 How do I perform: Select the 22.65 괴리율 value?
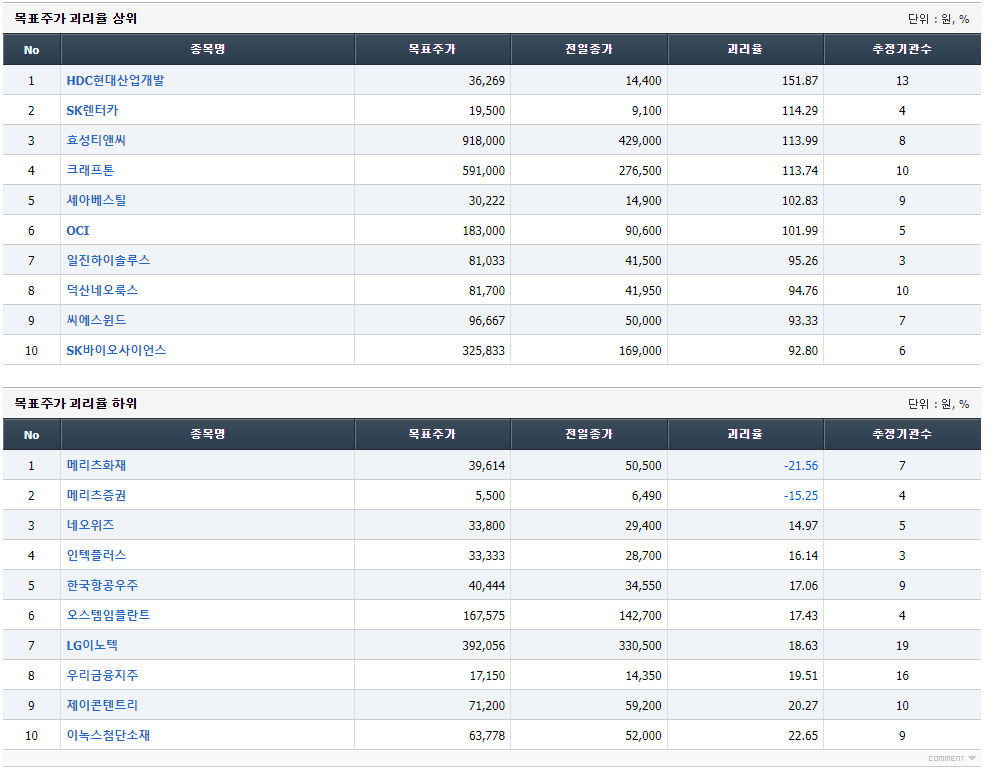[803, 736]
